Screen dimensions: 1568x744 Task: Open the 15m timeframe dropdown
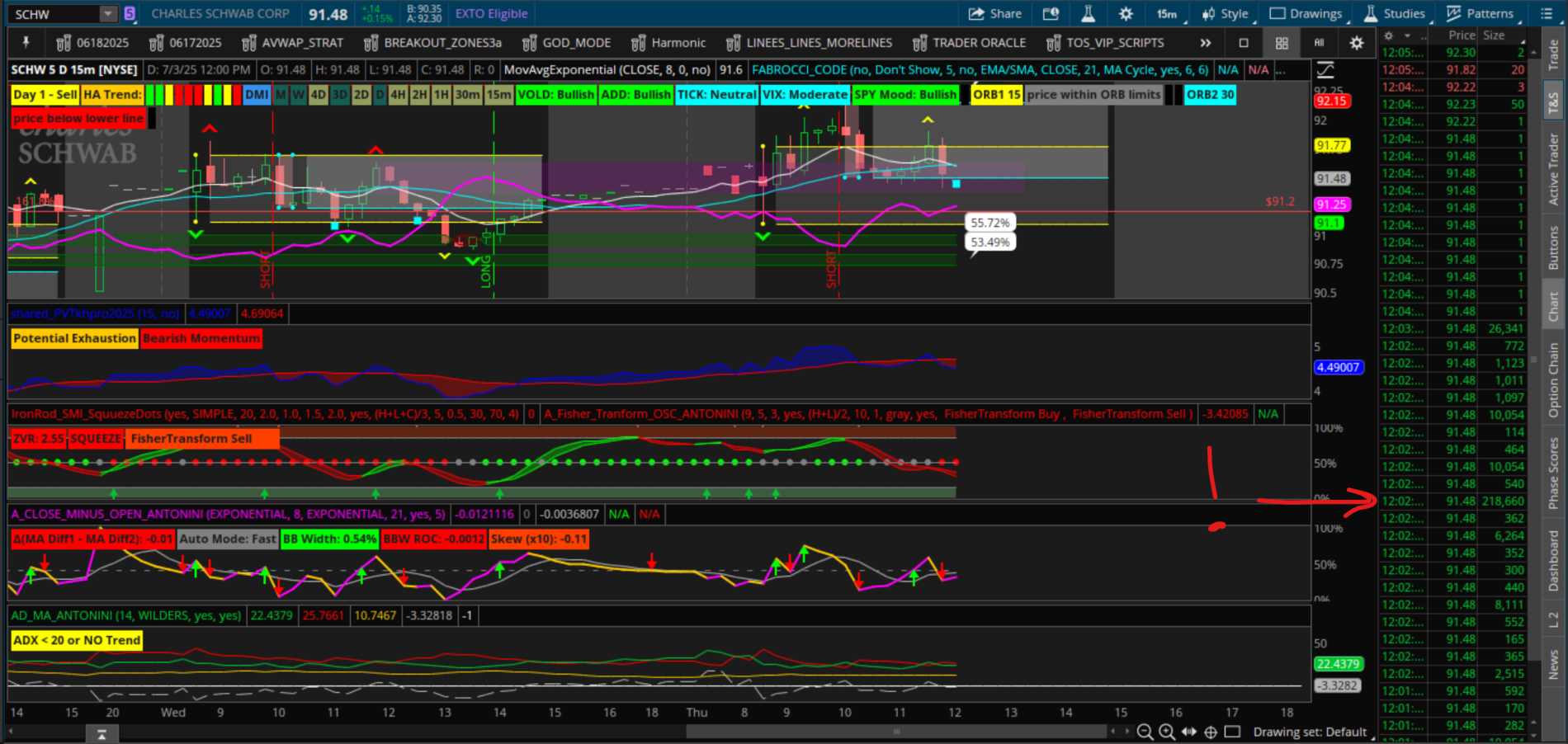pos(1170,13)
